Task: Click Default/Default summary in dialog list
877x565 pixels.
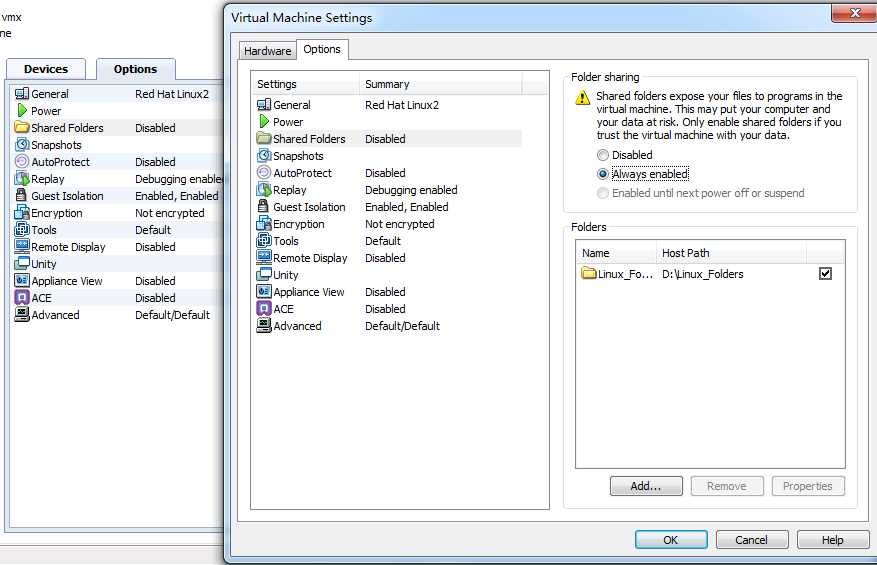Action: [402, 326]
